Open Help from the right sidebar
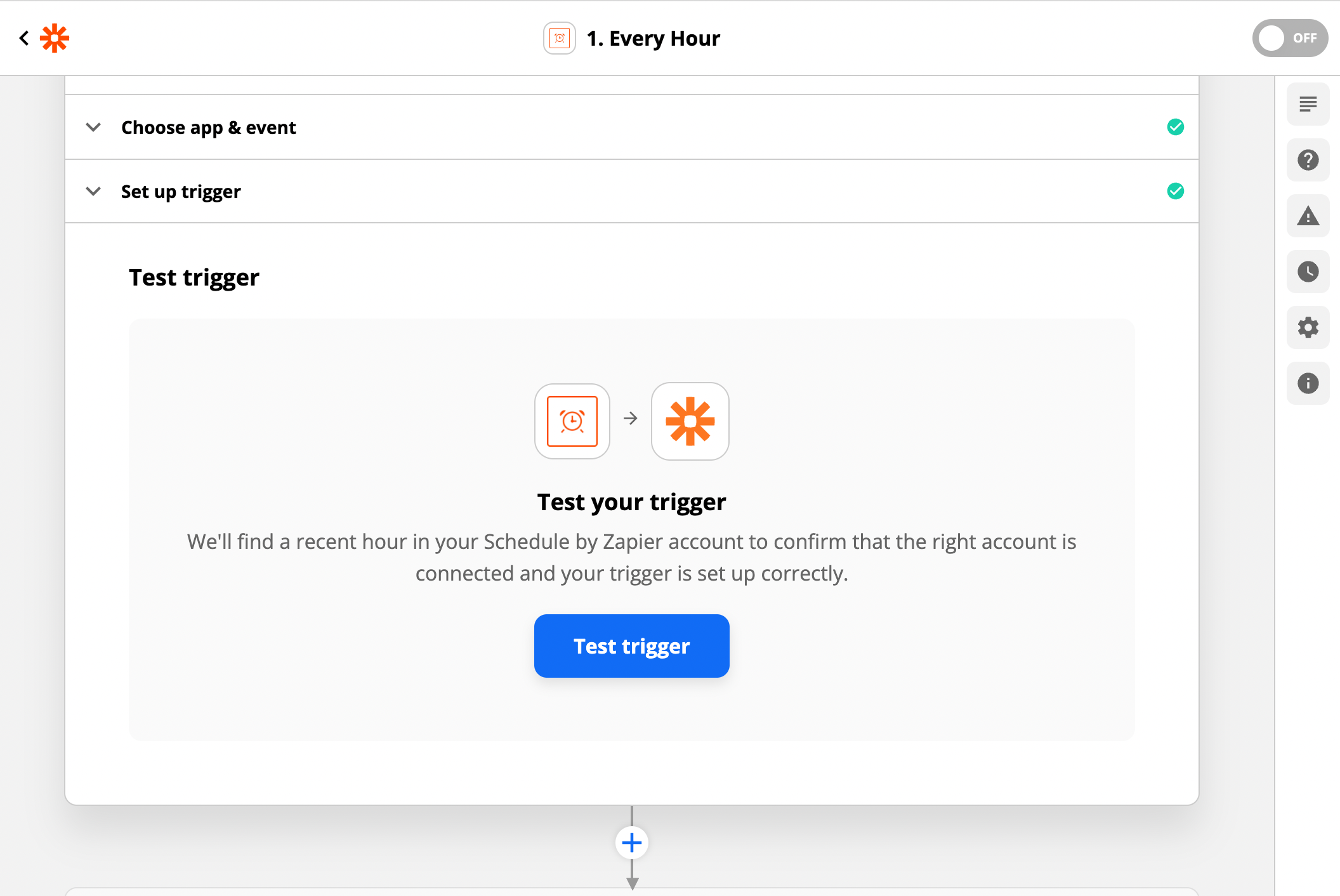 [x=1308, y=160]
